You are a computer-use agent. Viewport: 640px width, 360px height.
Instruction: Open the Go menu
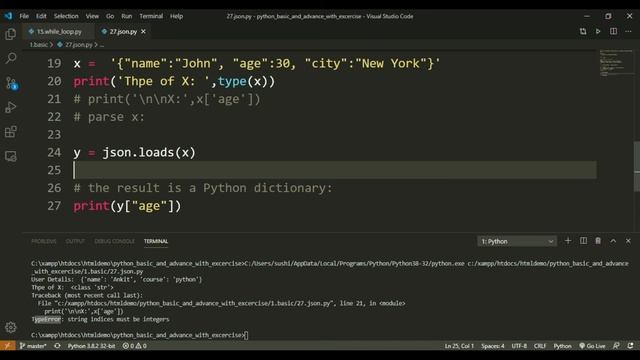pos(110,16)
